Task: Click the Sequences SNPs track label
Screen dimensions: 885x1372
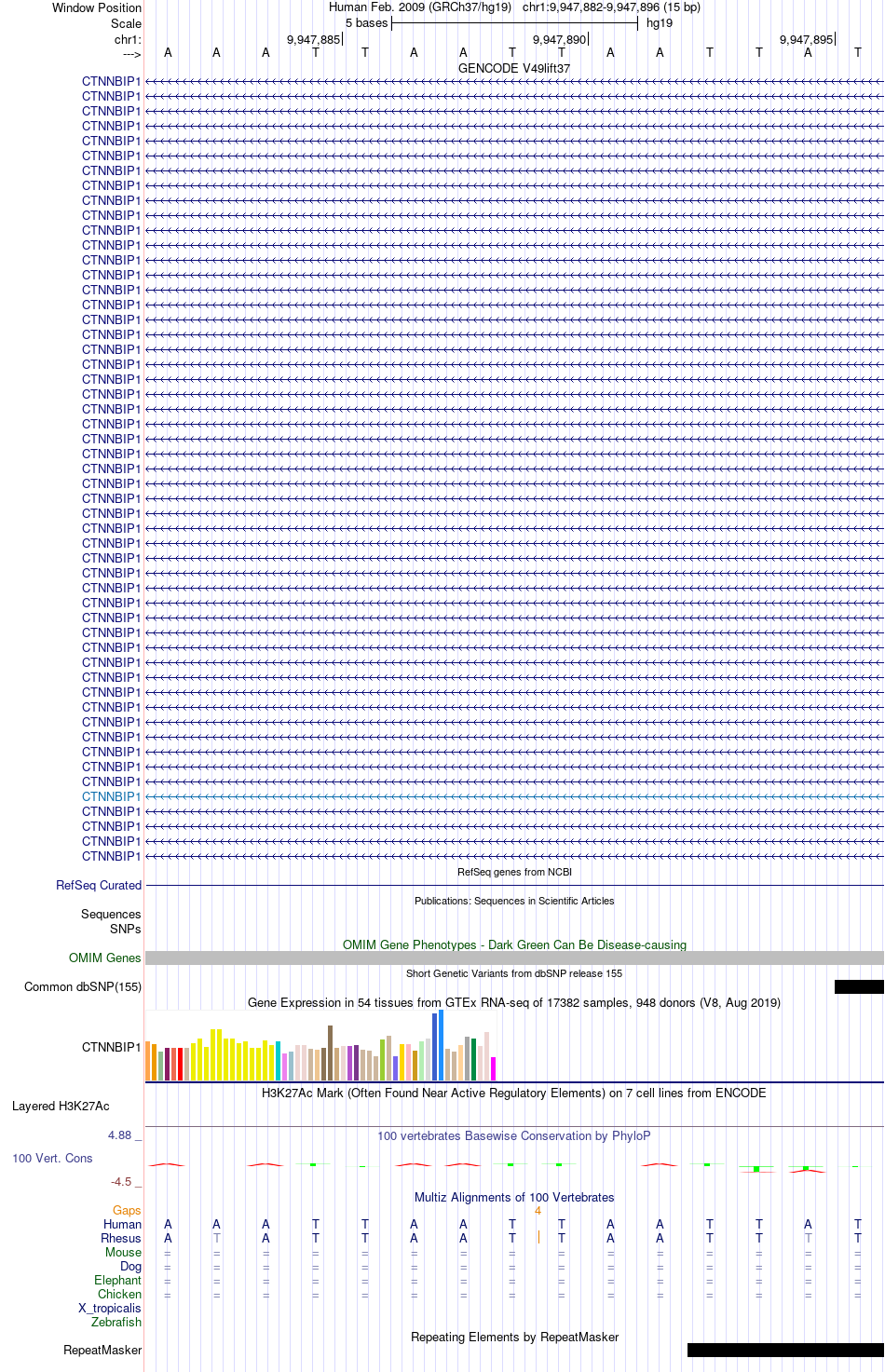Action: [x=111, y=921]
